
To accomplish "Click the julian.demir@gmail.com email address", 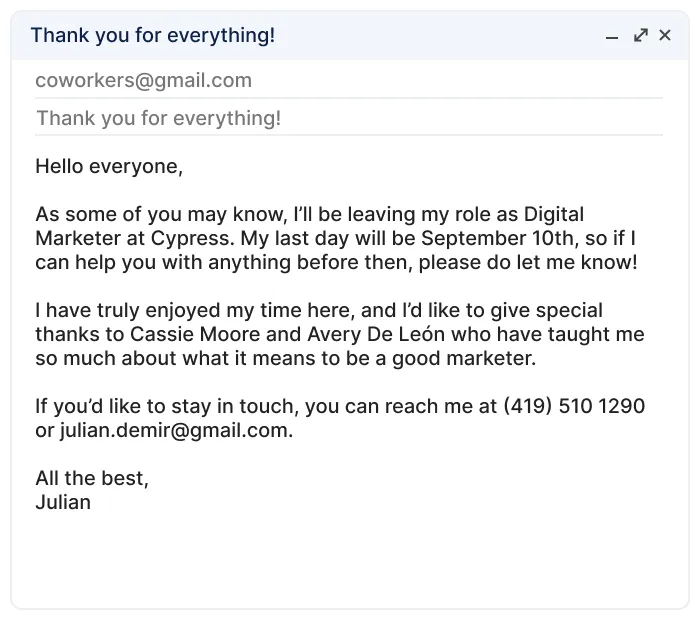I will point(176,431).
